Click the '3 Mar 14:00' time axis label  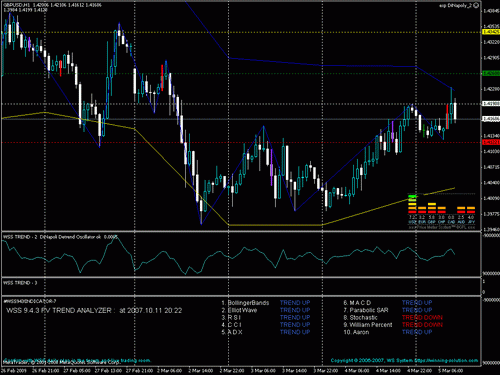click(x=294, y=370)
